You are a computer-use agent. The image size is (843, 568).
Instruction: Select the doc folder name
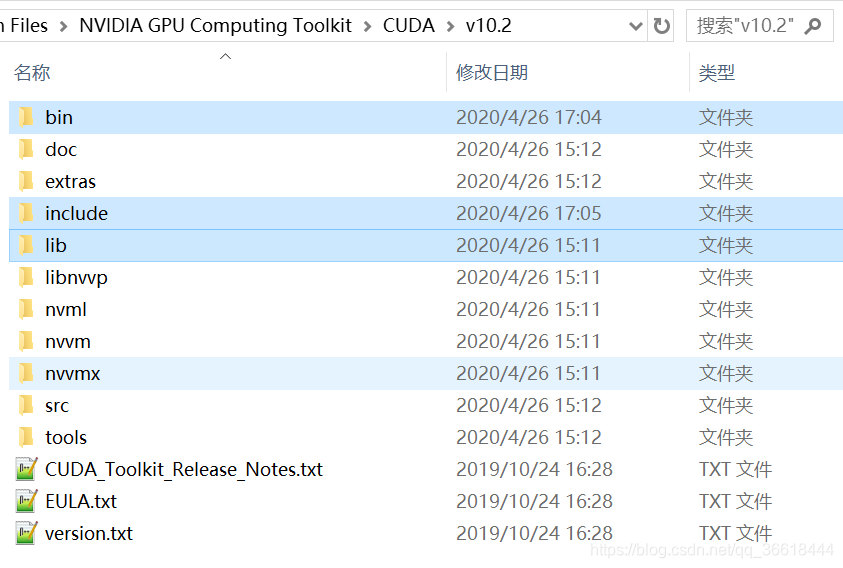pos(61,150)
